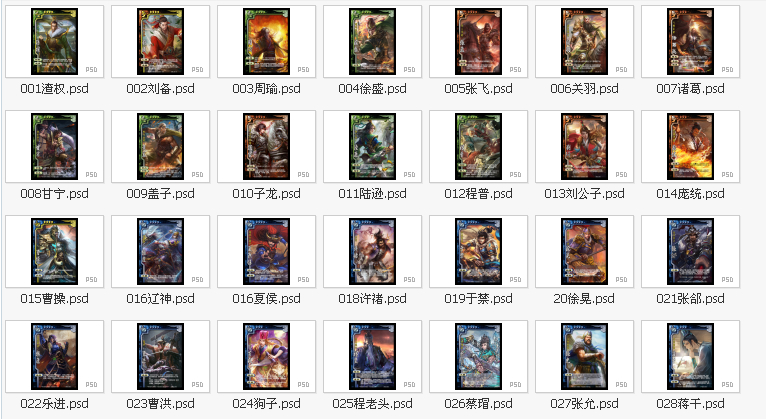
Task: Select the 003周瑜.psd file icon
Action: pos(266,42)
